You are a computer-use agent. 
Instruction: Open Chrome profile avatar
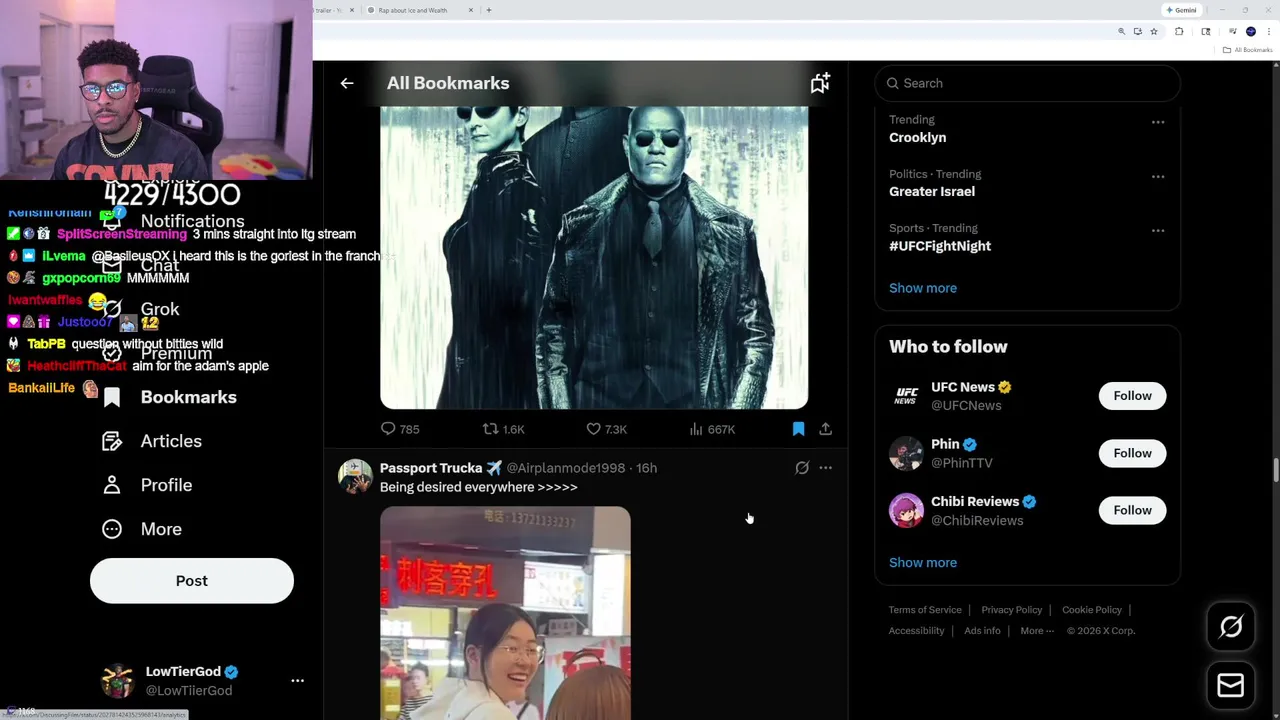point(1250,32)
